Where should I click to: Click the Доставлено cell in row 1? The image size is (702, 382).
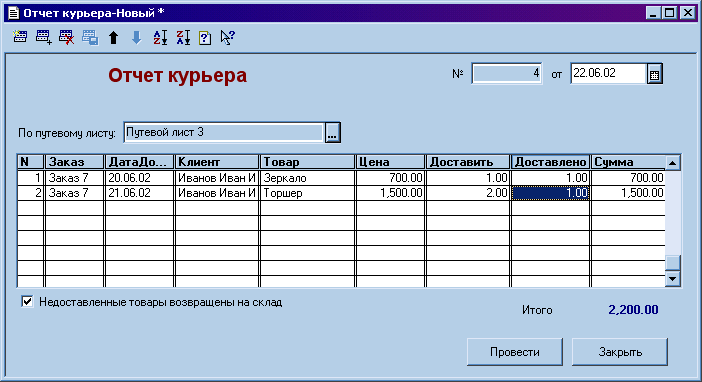click(x=551, y=178)
